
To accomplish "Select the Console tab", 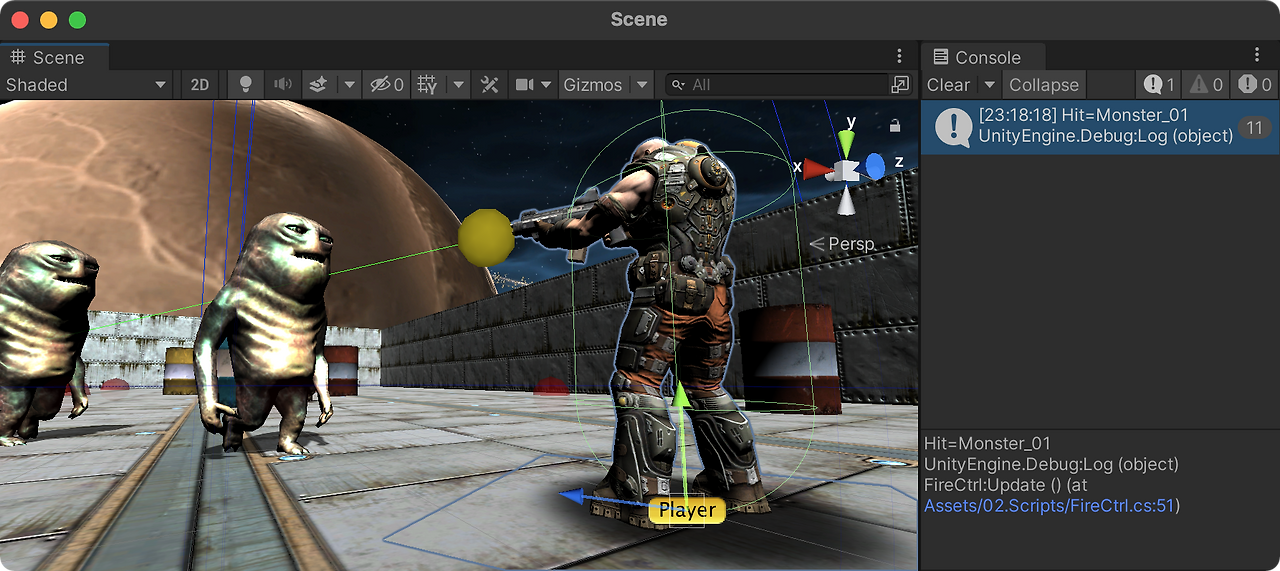I will (x=983, y=57).
